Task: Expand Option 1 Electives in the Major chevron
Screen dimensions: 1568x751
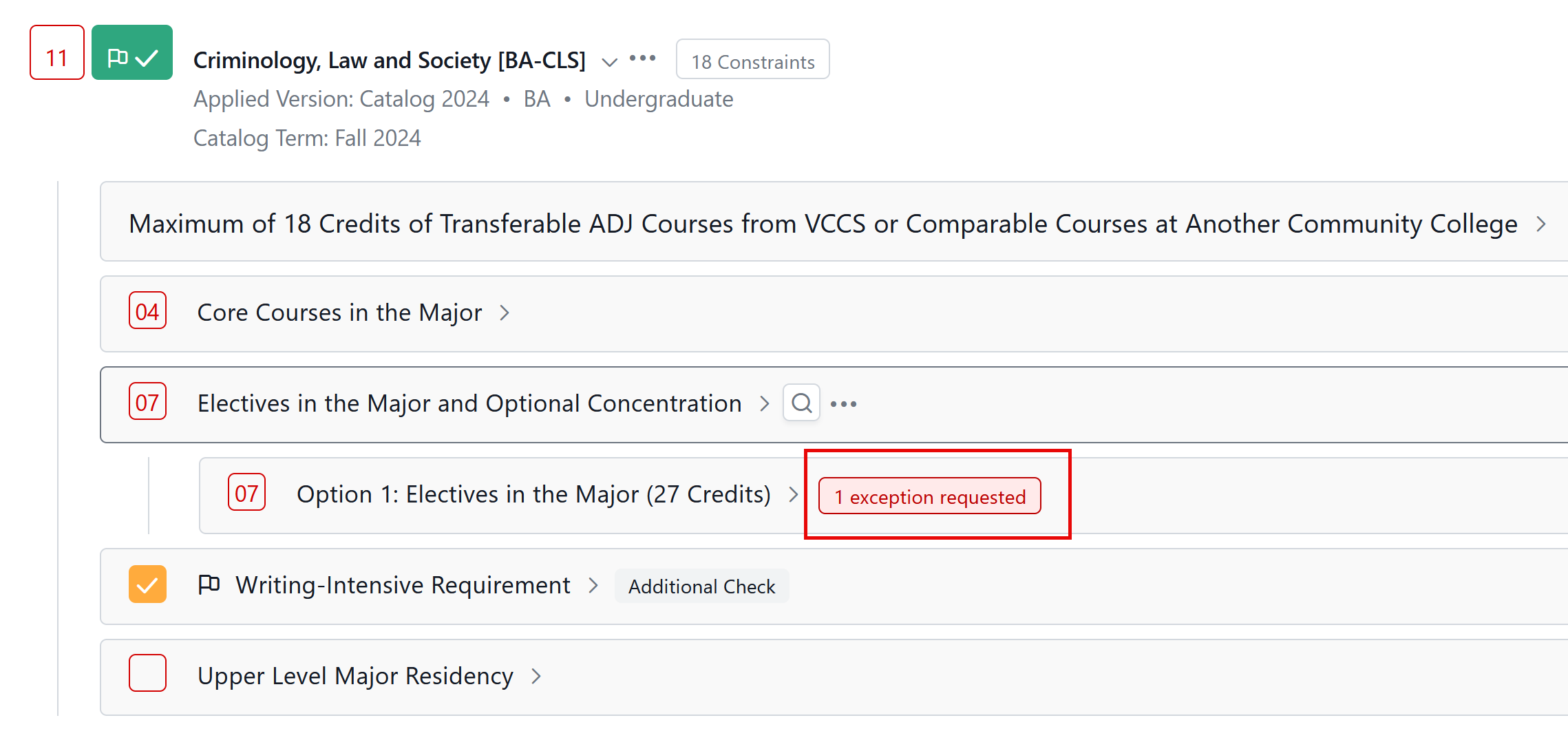Action: [x=793, y=494]
